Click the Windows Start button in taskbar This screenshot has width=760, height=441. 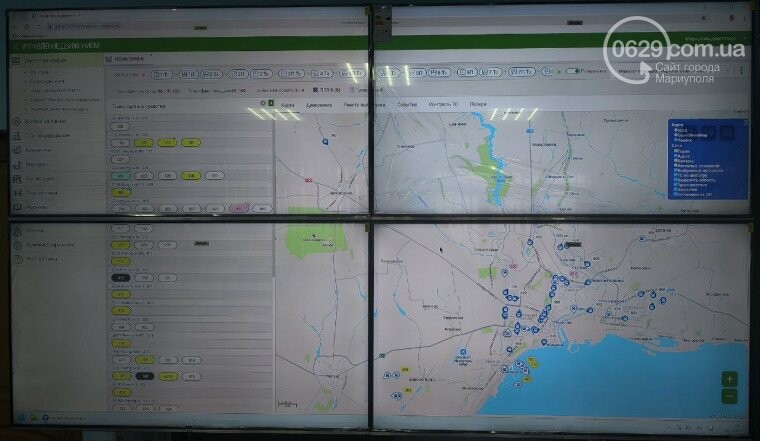[19, 414]
